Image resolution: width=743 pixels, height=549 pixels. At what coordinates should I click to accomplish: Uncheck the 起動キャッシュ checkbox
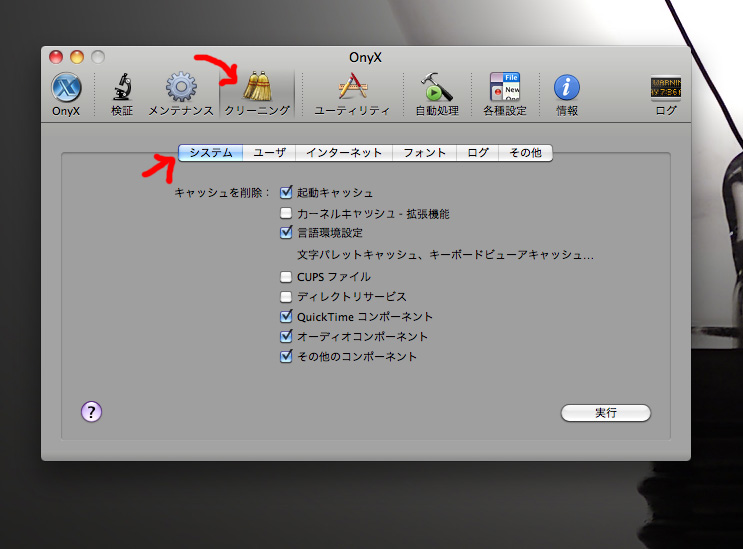point(286,192)
